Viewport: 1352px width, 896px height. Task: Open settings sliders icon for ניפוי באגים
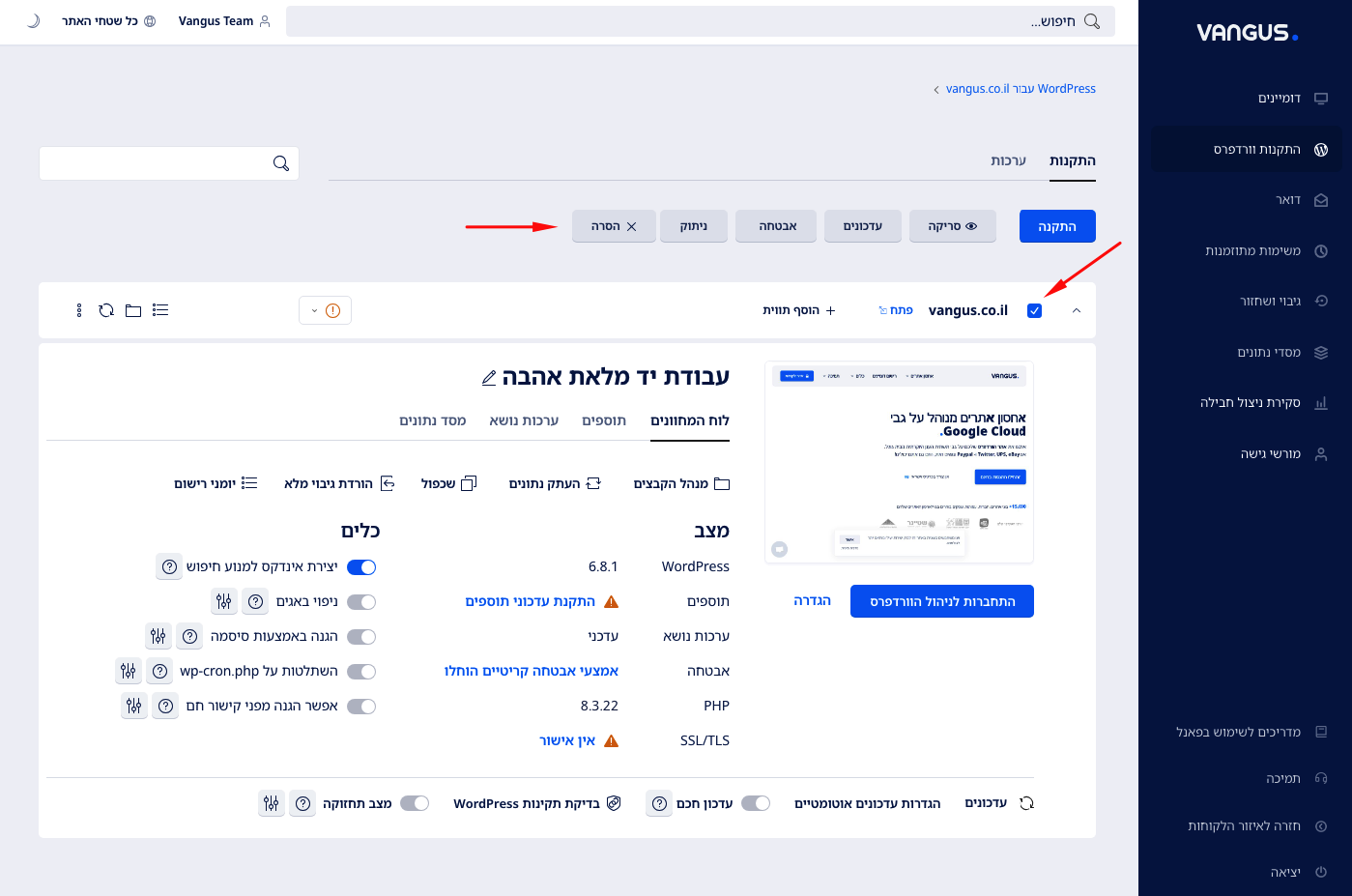[x=224, y=602]
